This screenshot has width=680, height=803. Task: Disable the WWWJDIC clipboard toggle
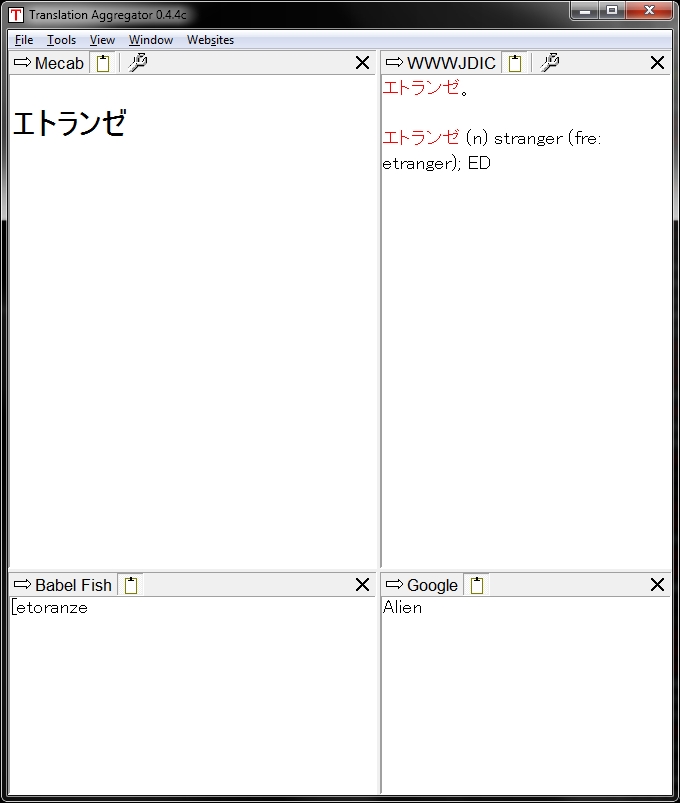514,64
